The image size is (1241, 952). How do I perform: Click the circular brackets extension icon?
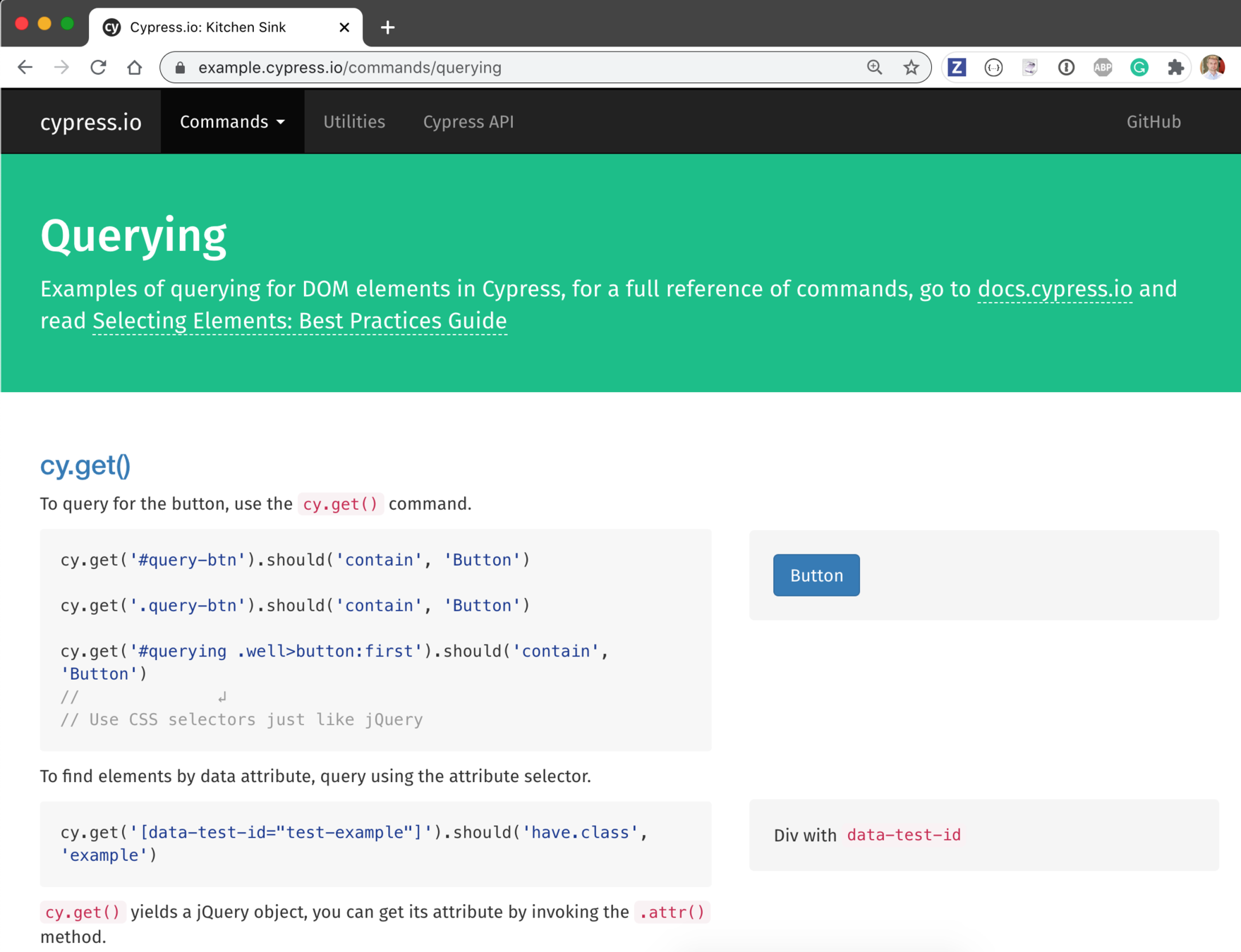(993, 67)
